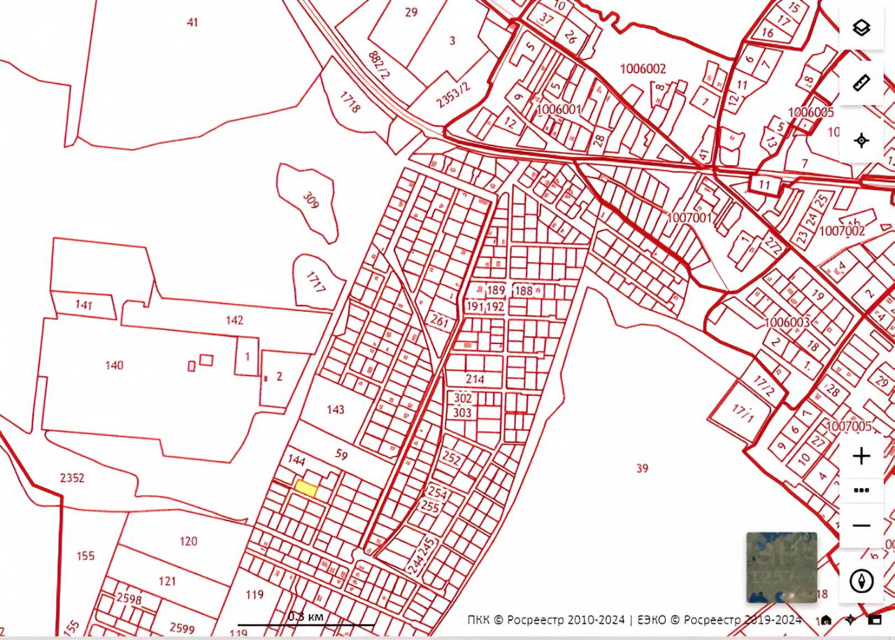This screenshot has height=640, width=895.
Task: Click the window icon in bottom-right corner
Action: coord(875,621)
